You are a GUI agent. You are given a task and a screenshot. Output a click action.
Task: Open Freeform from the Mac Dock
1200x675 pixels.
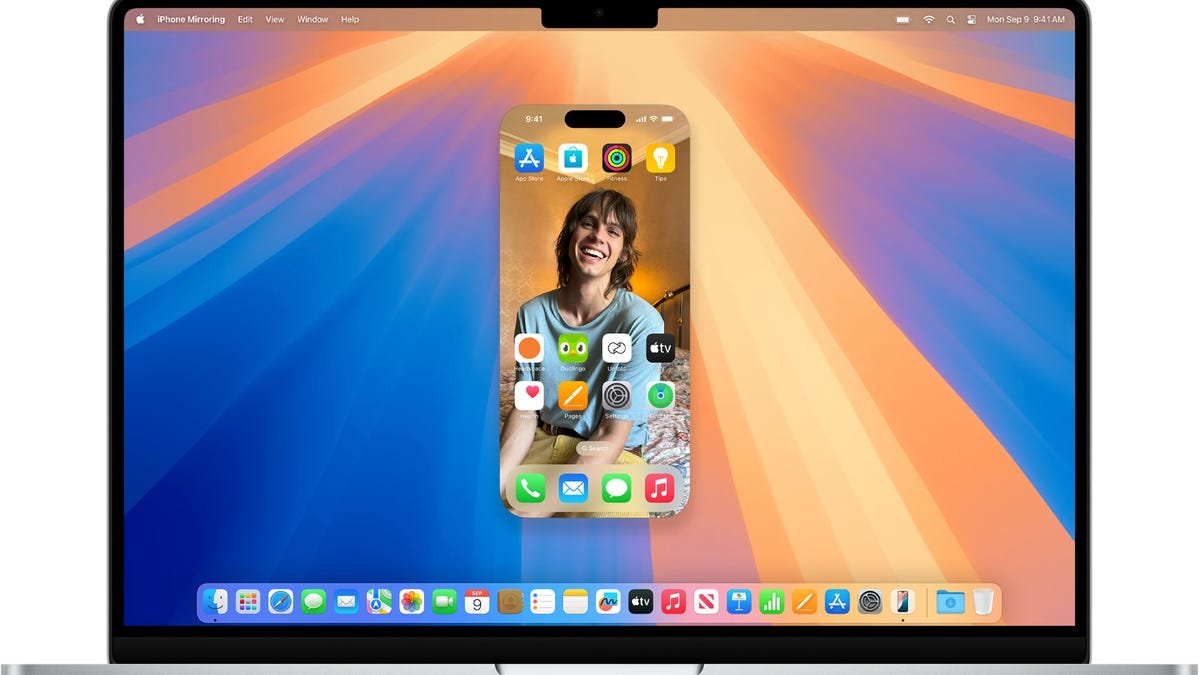pos(608,601)
